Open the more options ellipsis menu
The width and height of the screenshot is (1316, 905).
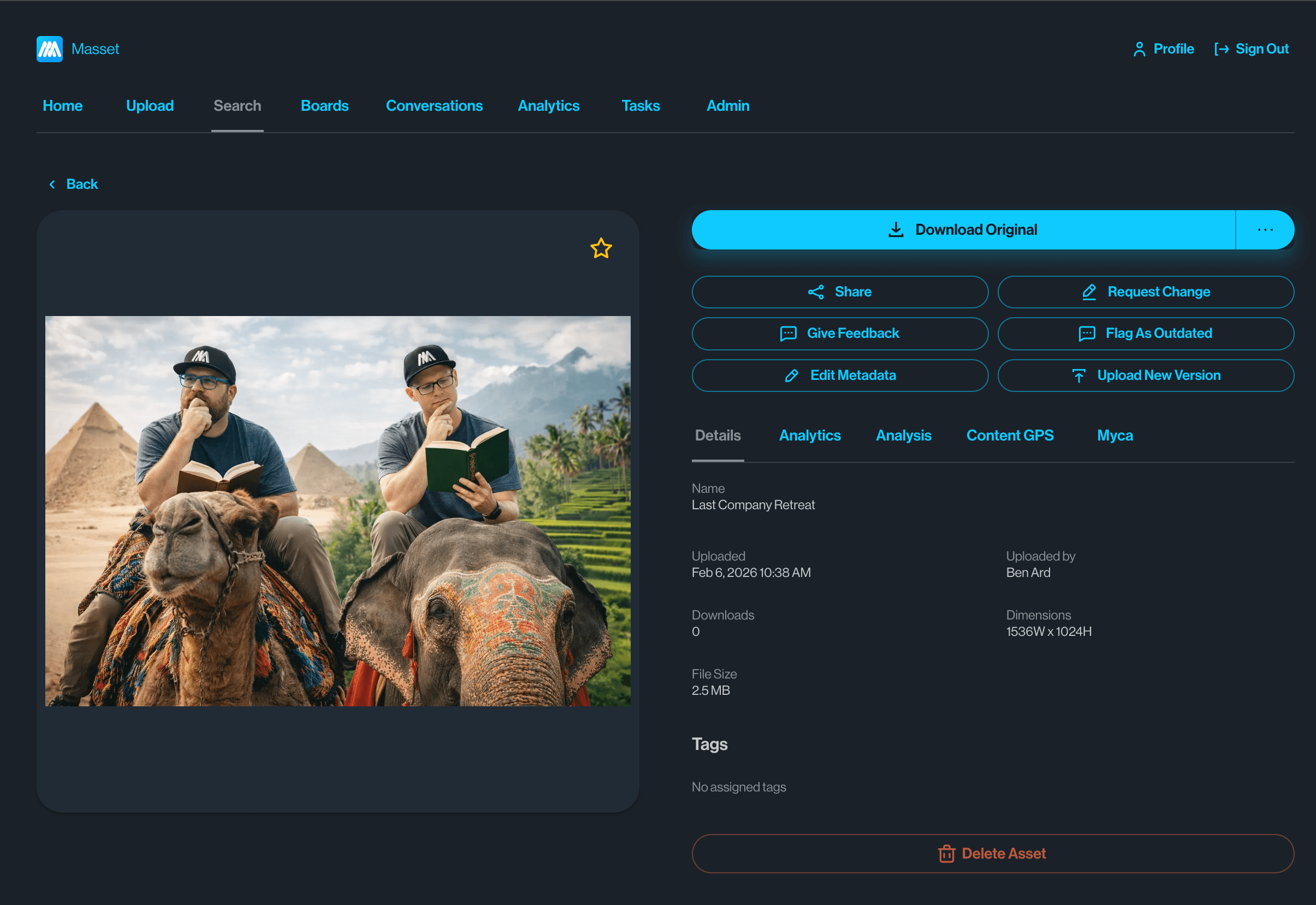[1266, 230]
